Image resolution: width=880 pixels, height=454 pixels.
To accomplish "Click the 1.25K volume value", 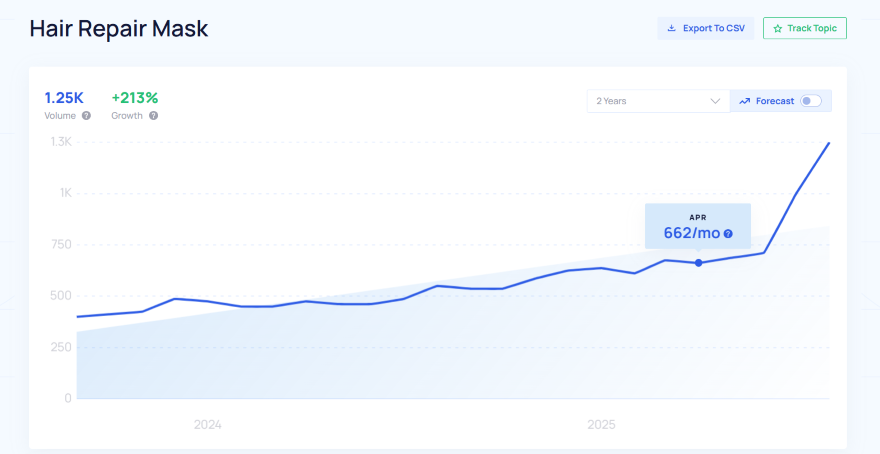I will pos(64,97).
